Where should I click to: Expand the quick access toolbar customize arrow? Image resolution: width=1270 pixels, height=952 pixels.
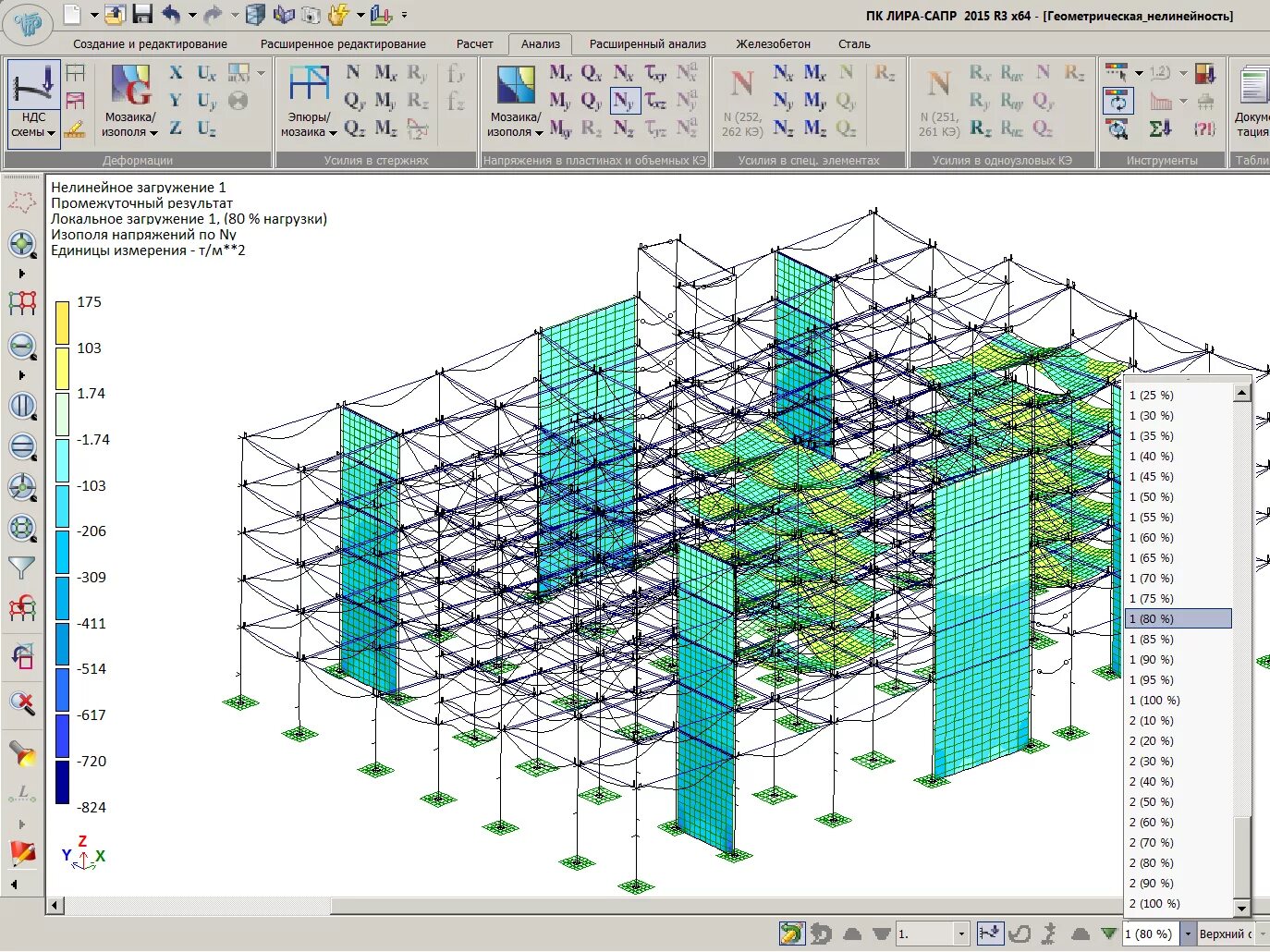(404, 15)
